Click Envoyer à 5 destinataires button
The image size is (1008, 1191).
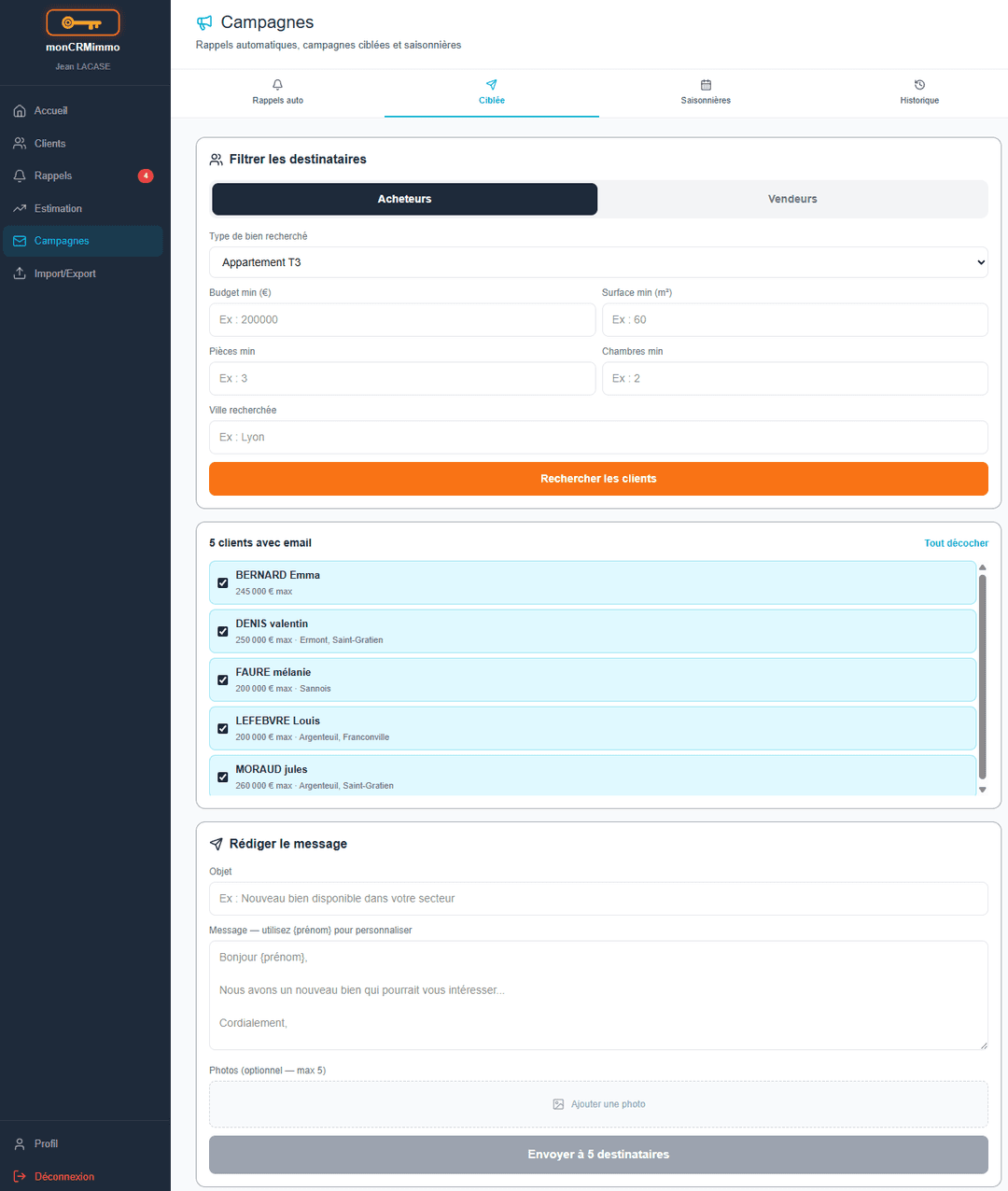click(598, 1155)
